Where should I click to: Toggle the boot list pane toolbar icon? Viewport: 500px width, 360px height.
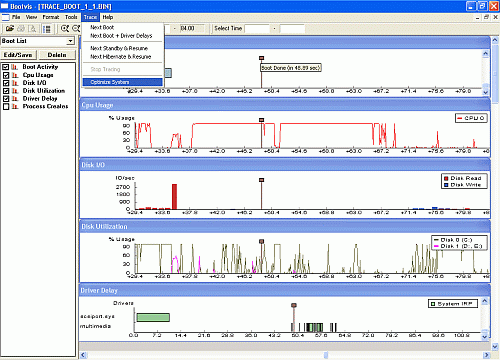pyautogui.click(x=47, y=29)
